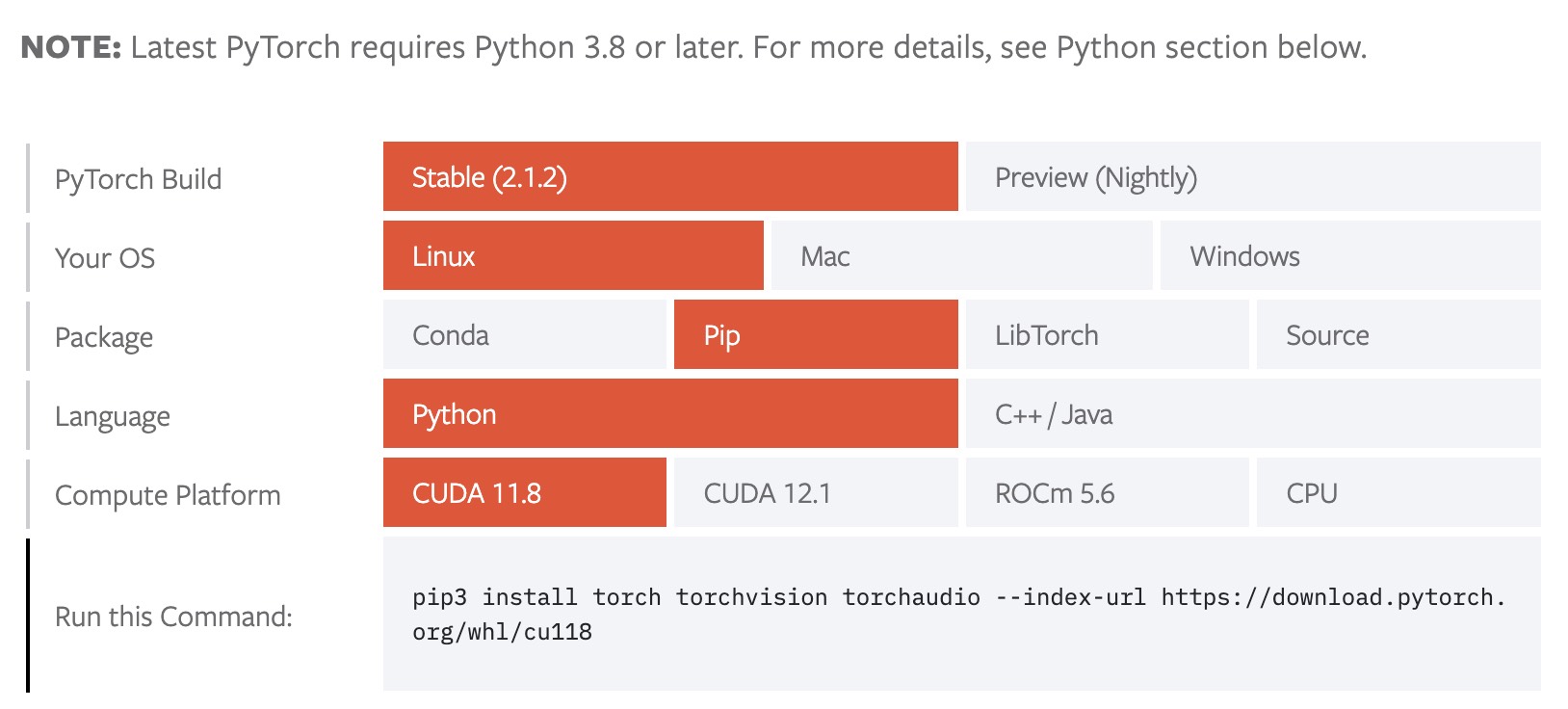
Task: Choose Linux as your OS
Action: pyautogui.click(x=573, y=255)
